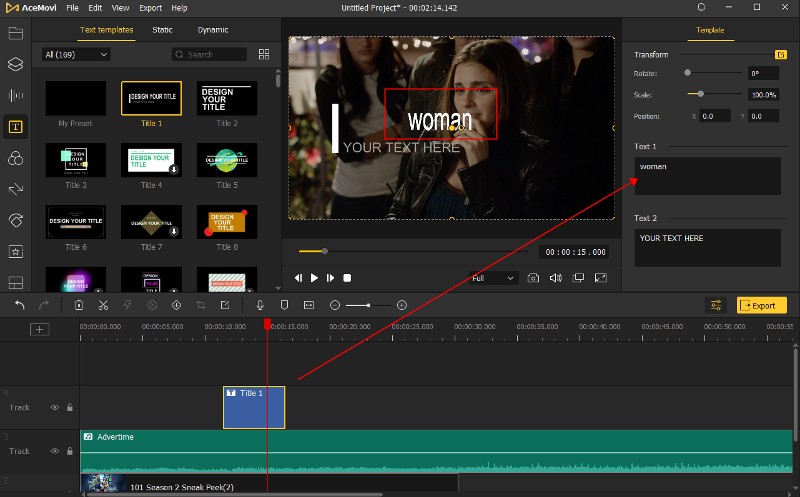This screenshot has width=800, height=497.
Task: Click the fit-to-timeline icon
Action: [309, 305]
